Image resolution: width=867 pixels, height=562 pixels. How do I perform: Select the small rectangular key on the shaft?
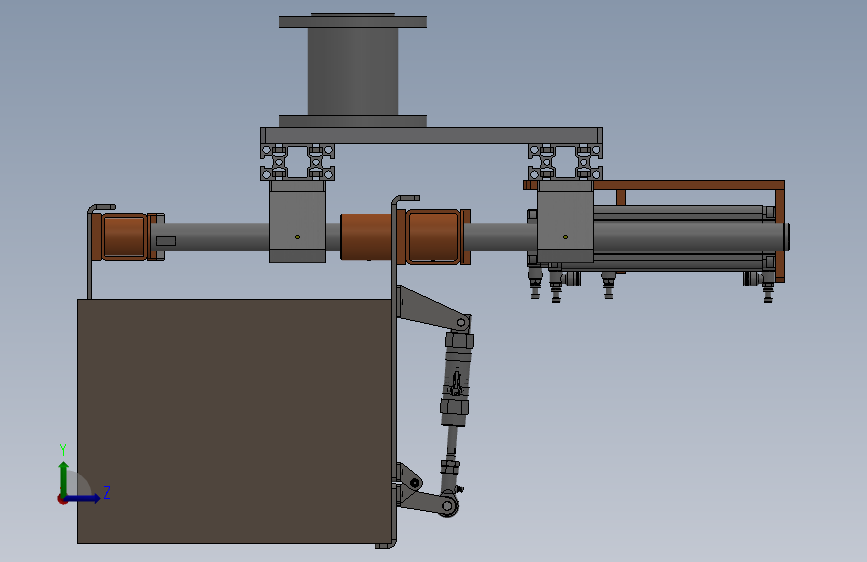coord(166,241)
